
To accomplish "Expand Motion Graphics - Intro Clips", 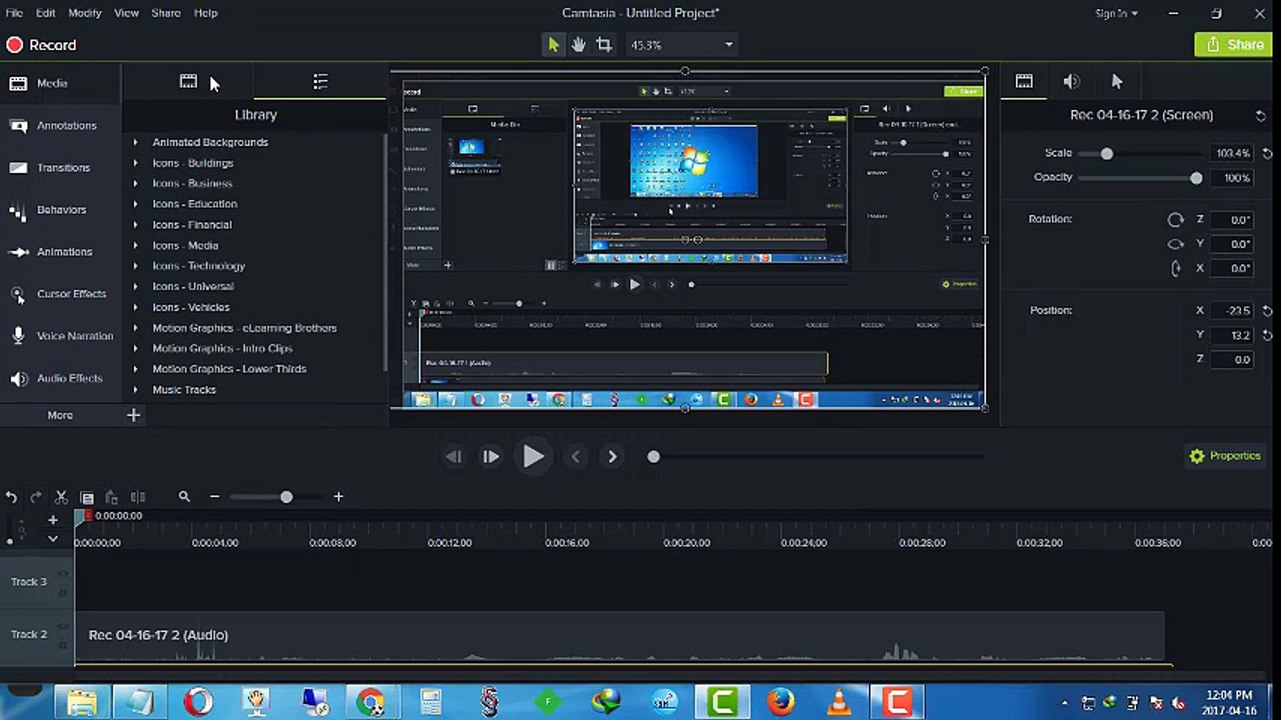I will pos(135,349).
